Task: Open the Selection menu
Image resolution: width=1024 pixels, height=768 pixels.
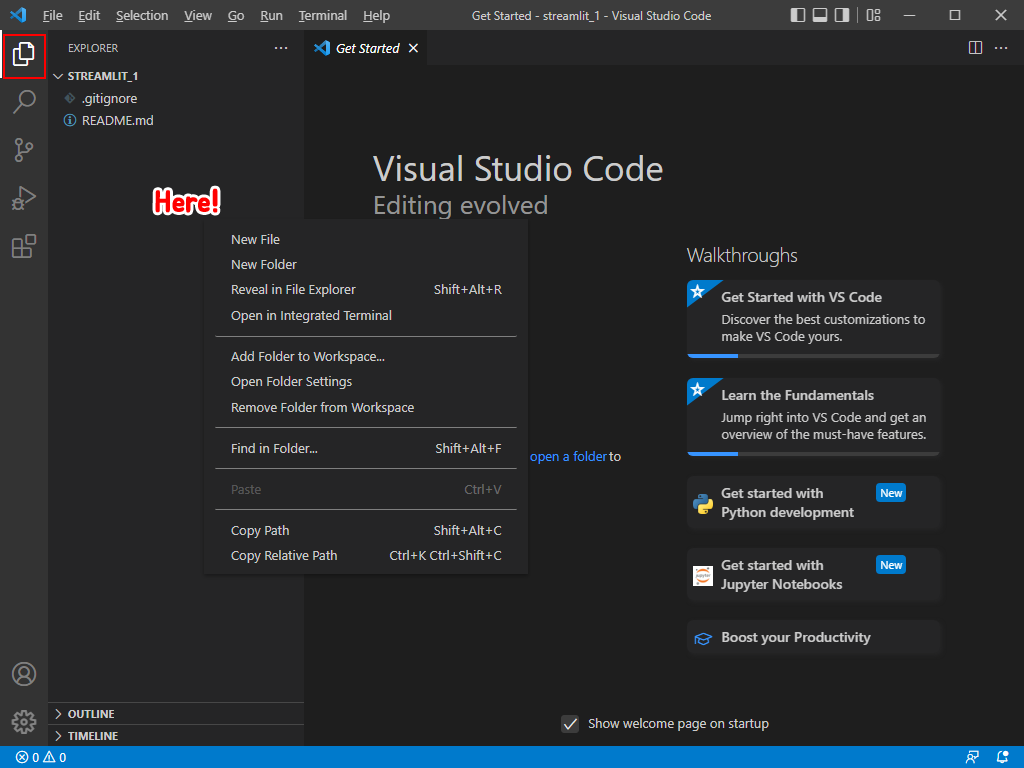Action: tap(142, 15)
